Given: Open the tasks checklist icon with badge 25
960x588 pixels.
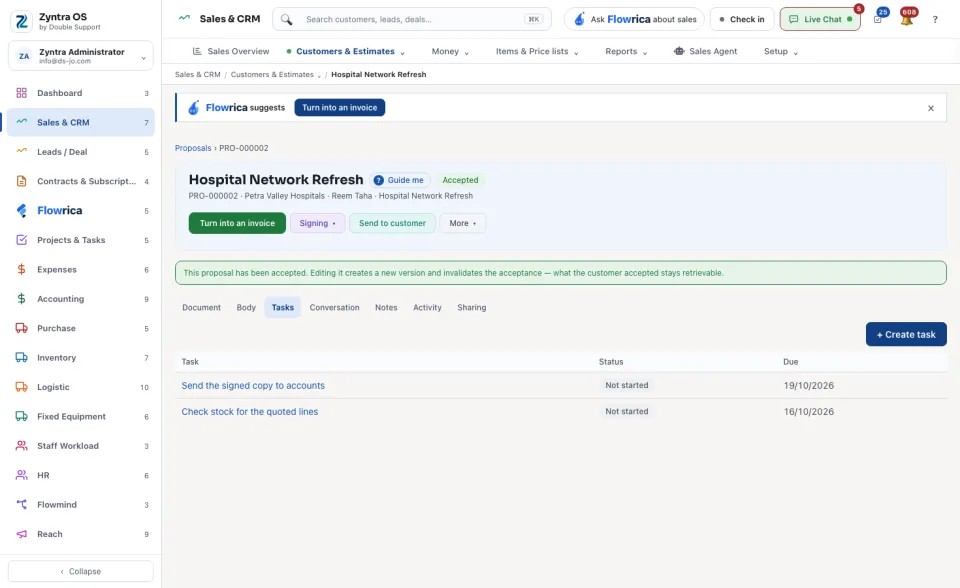Looking at the screenshot, I should pyautogui.click(x=878, y=19).
